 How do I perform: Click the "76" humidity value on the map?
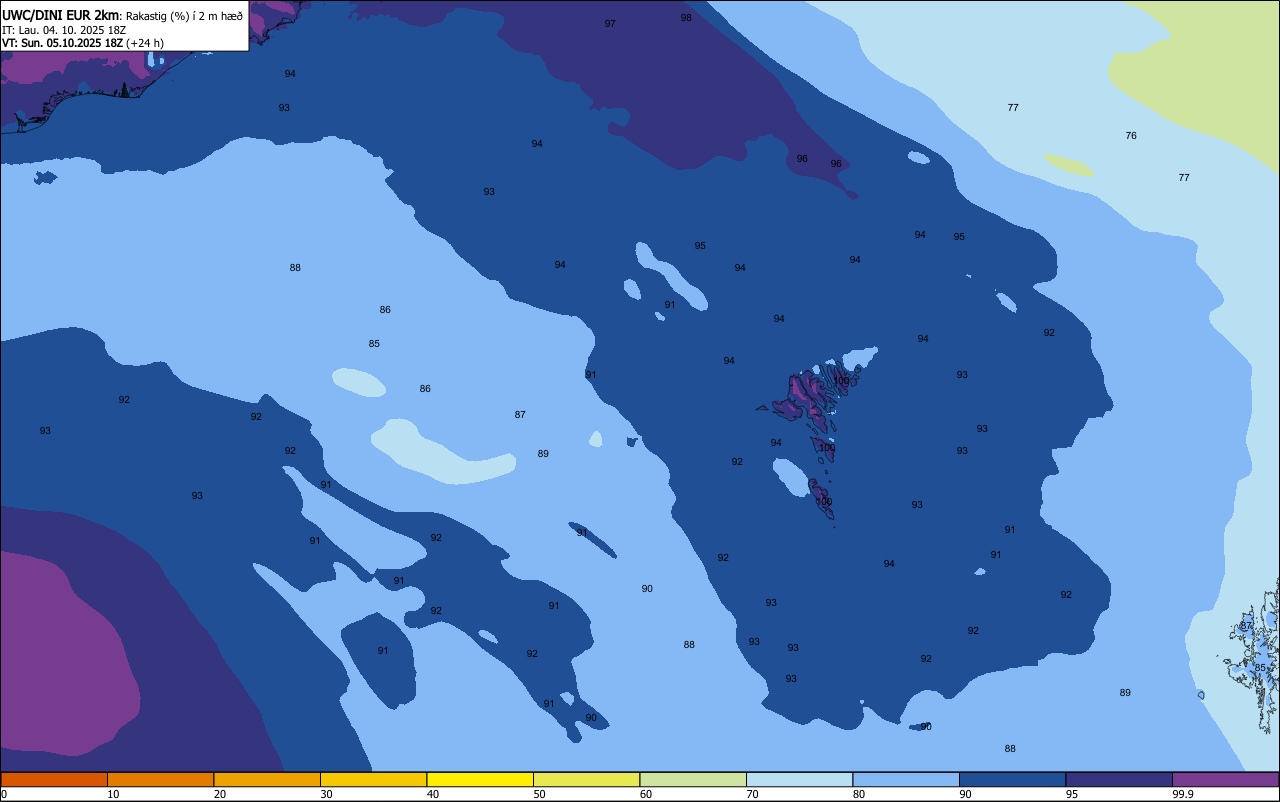click(1131, 136)
